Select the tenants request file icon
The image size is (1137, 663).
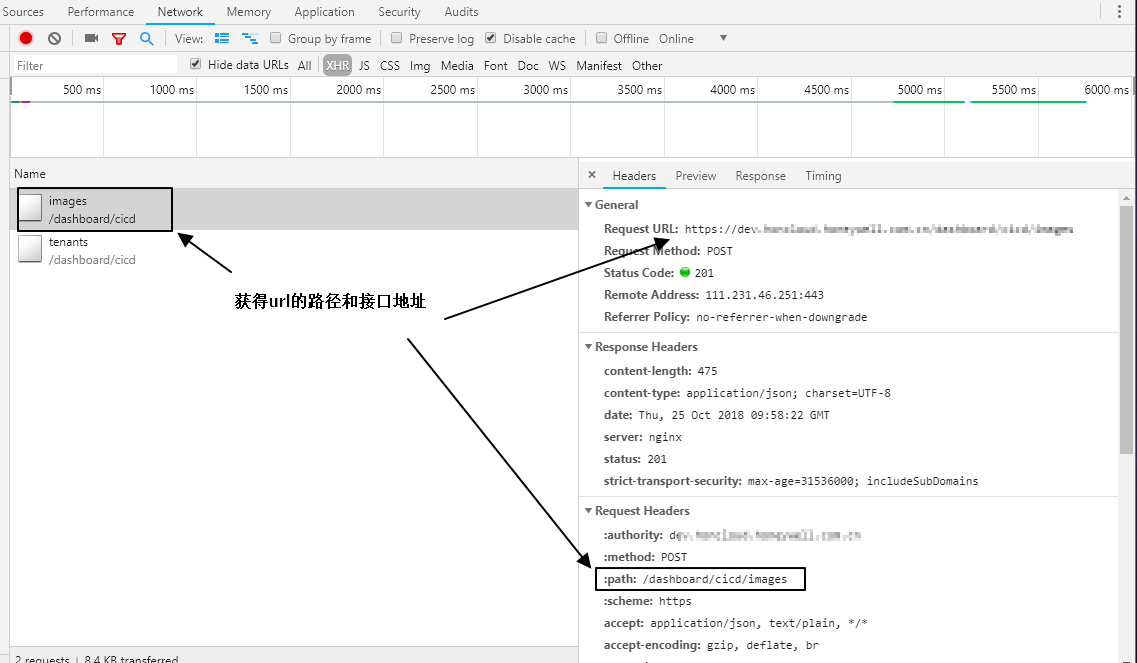point(30,249)
